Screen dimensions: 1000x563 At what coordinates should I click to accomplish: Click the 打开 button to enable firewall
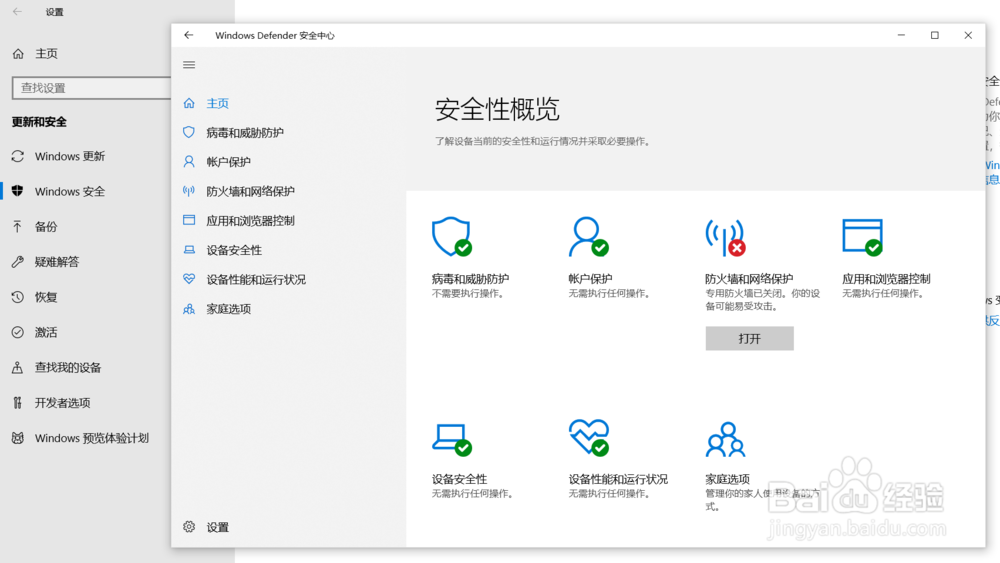coord(749,339)
